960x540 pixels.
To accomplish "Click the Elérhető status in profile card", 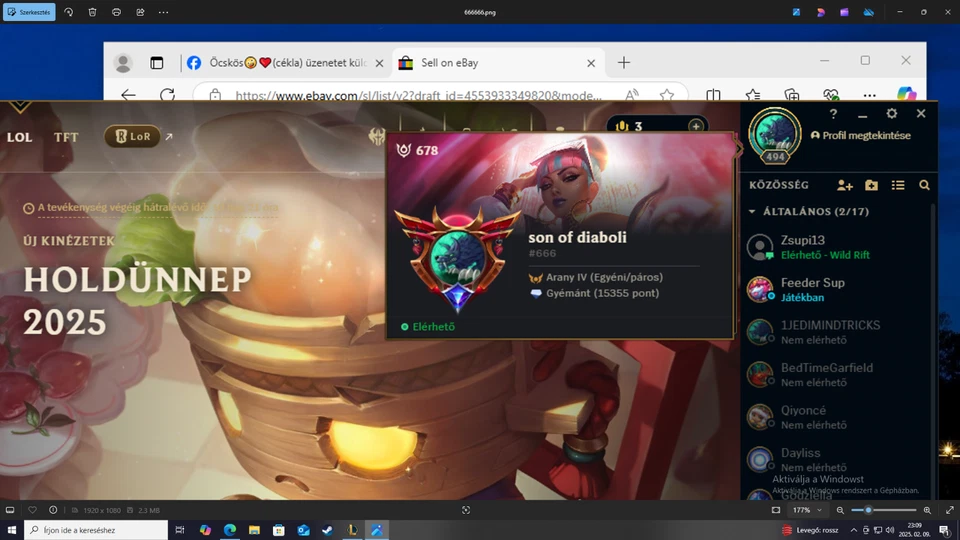I will coord(428,327).
